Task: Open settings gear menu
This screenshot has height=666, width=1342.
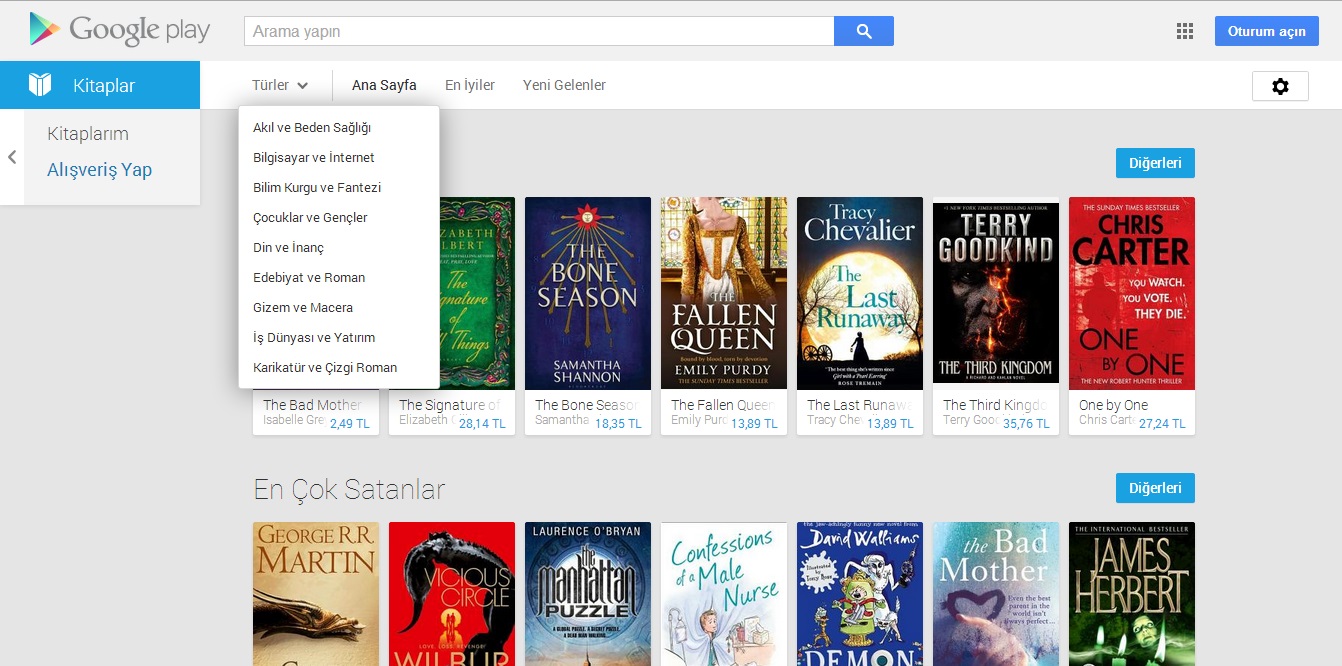Action: click(1280, 86)
